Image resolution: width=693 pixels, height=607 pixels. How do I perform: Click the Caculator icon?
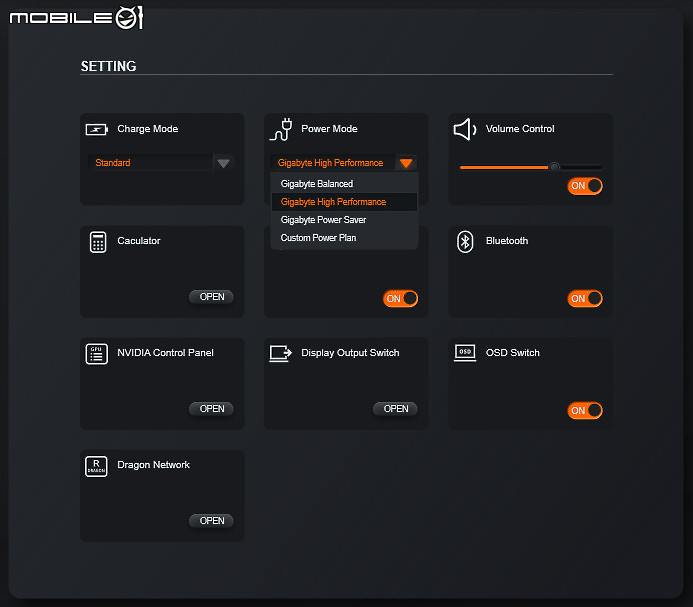(98, 242)
